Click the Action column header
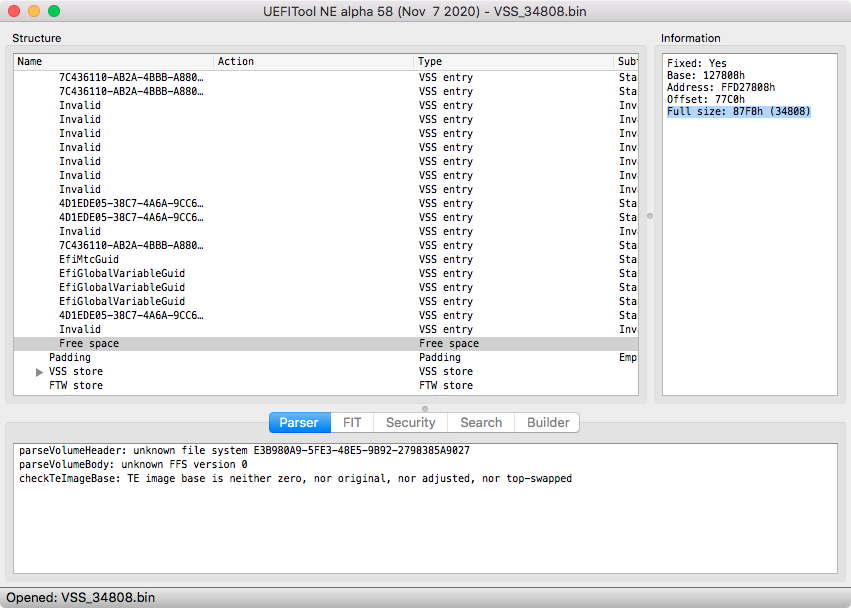This screenshot has height=608, width=851. click(313, 61)
